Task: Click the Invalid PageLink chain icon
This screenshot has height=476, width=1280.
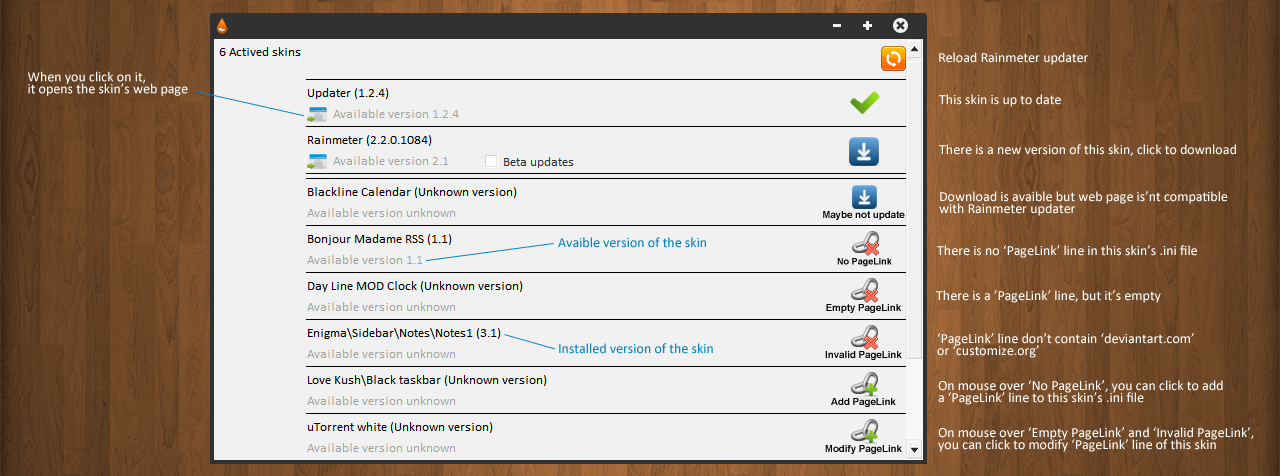Action: pyautogui.click(x=864, y=337)
